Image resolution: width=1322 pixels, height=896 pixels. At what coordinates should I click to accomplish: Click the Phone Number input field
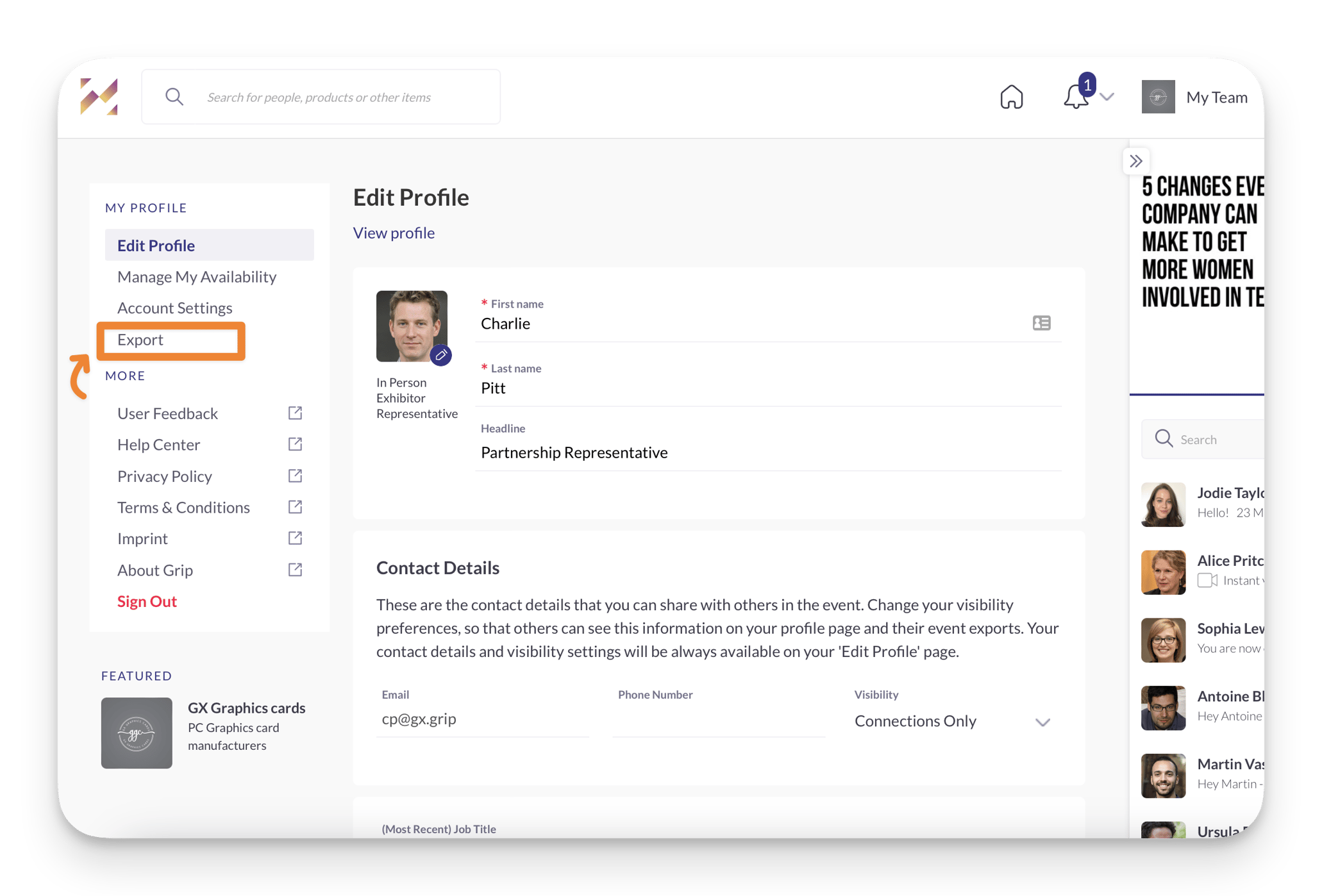coord(718,720)
